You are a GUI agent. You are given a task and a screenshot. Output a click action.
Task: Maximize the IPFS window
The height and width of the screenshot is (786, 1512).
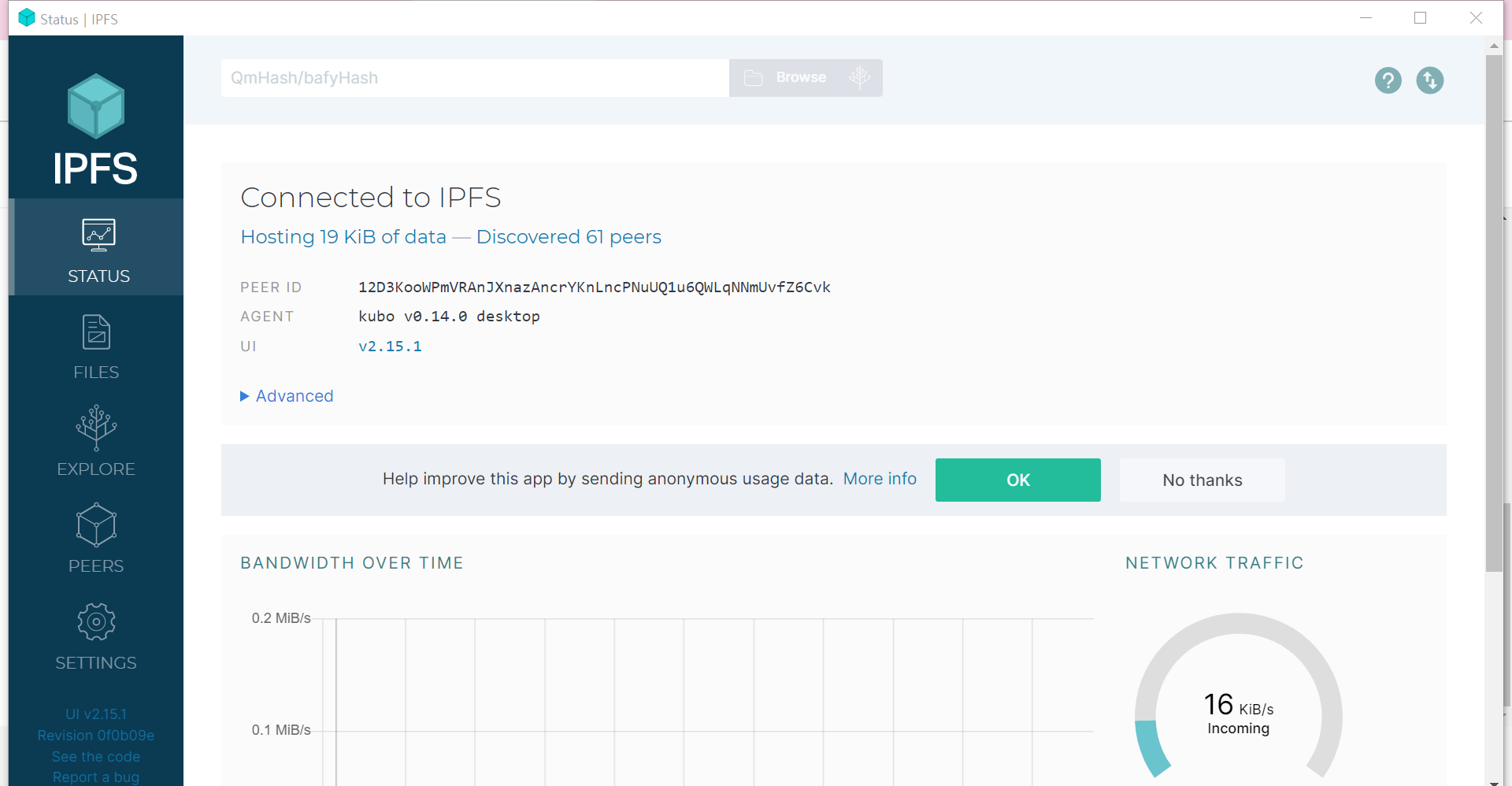(x=1420, y=17)
